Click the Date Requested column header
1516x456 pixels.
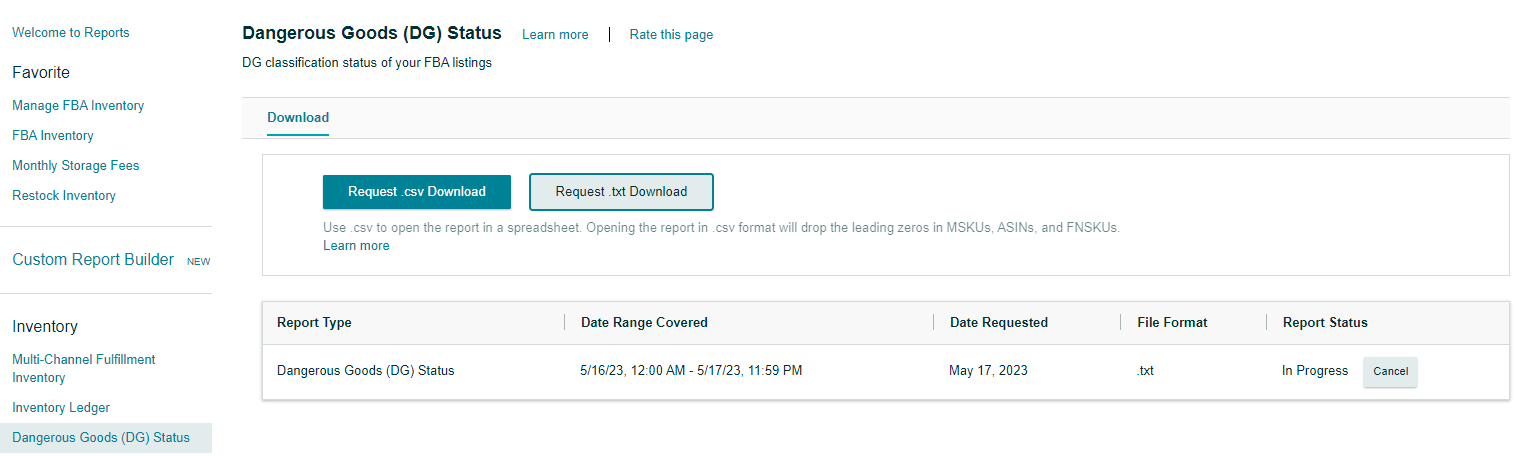[999, 323]
